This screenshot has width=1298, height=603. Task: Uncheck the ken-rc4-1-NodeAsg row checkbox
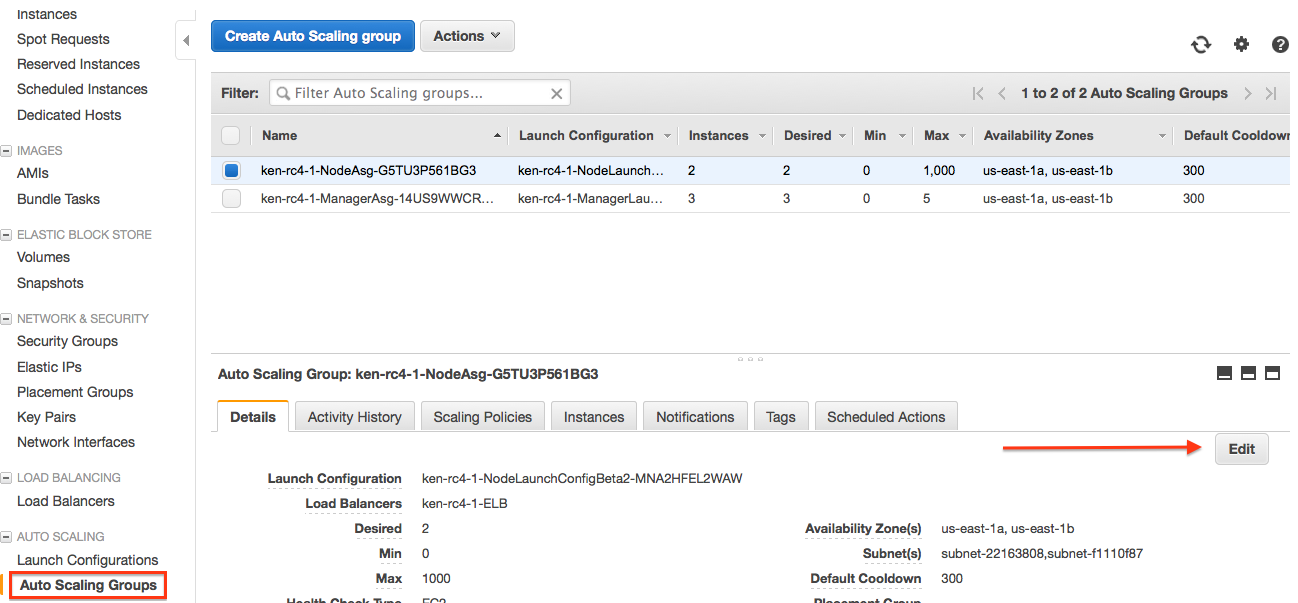pyautogui.click(x=231, y=170)
